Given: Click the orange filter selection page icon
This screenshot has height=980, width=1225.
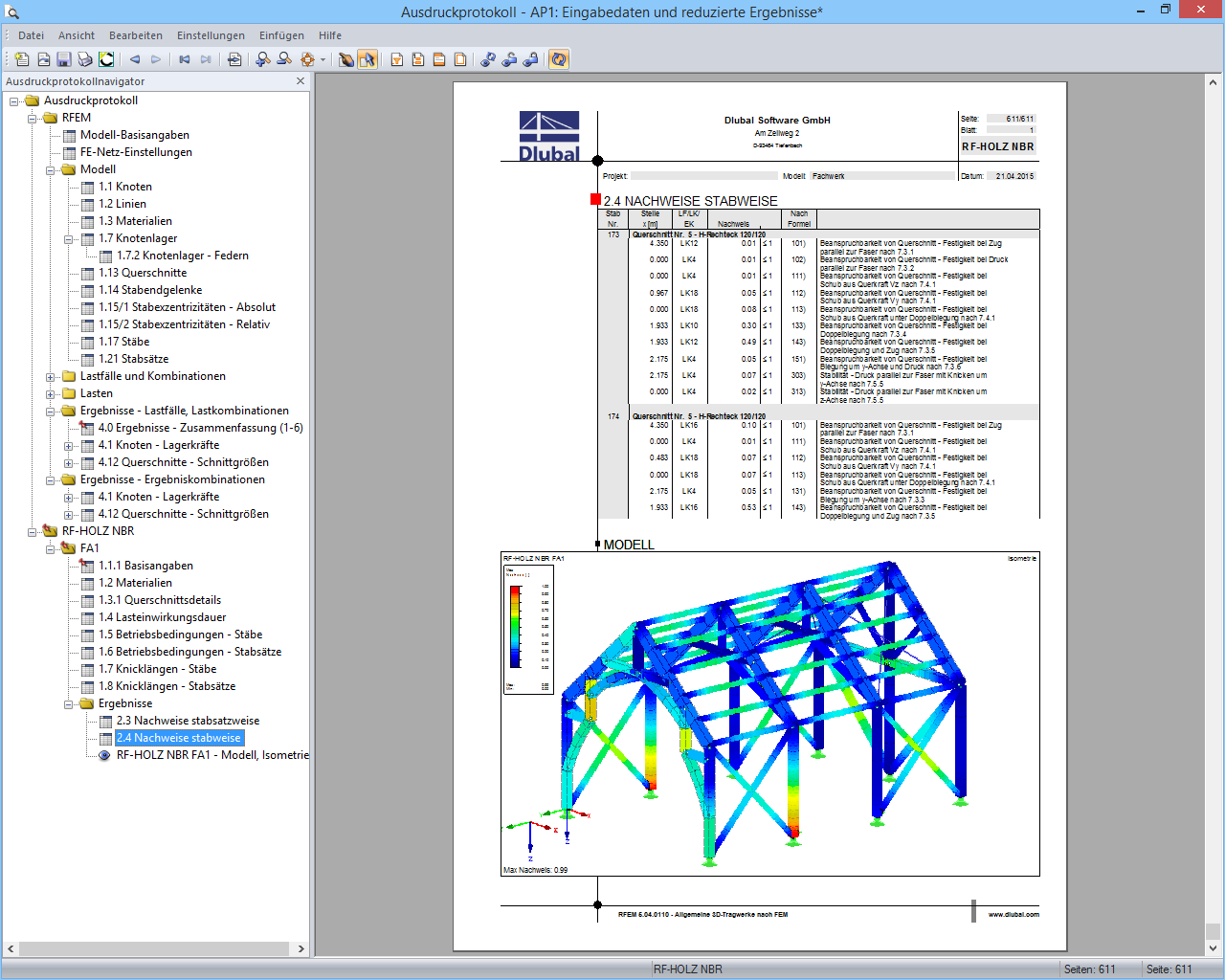Looking at the screenshot, I should pyautogui.click(x=397, y=59).
